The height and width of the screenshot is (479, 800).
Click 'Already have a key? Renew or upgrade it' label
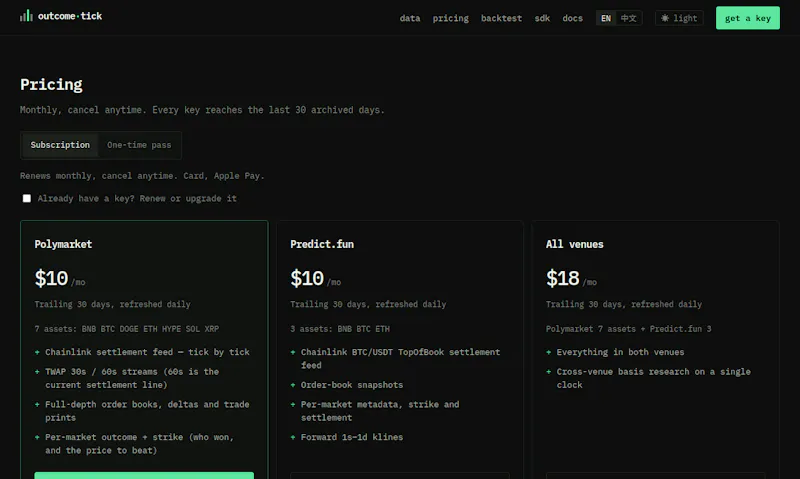(x=137, y=198)
